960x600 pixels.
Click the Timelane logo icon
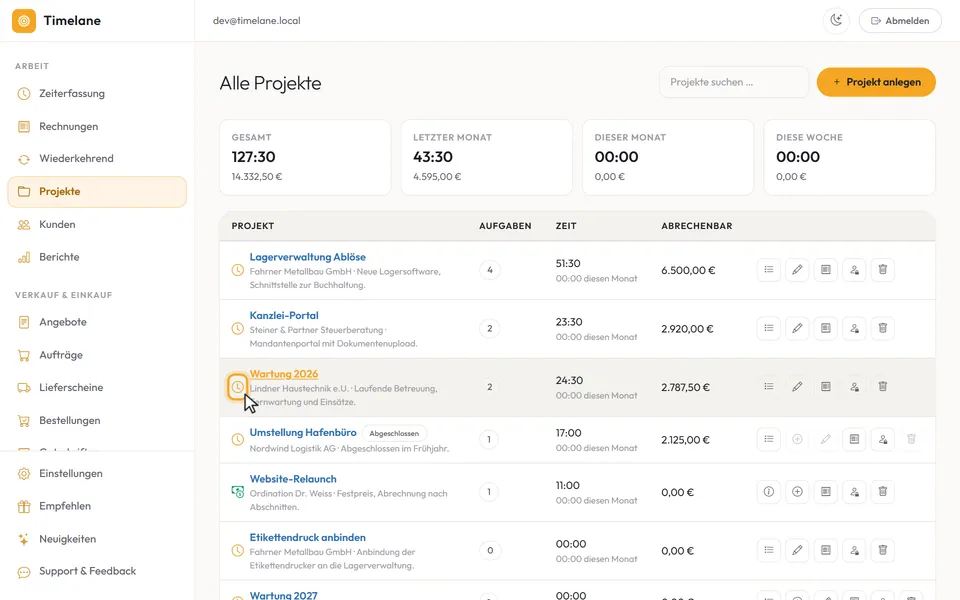[x=24, y=21]
